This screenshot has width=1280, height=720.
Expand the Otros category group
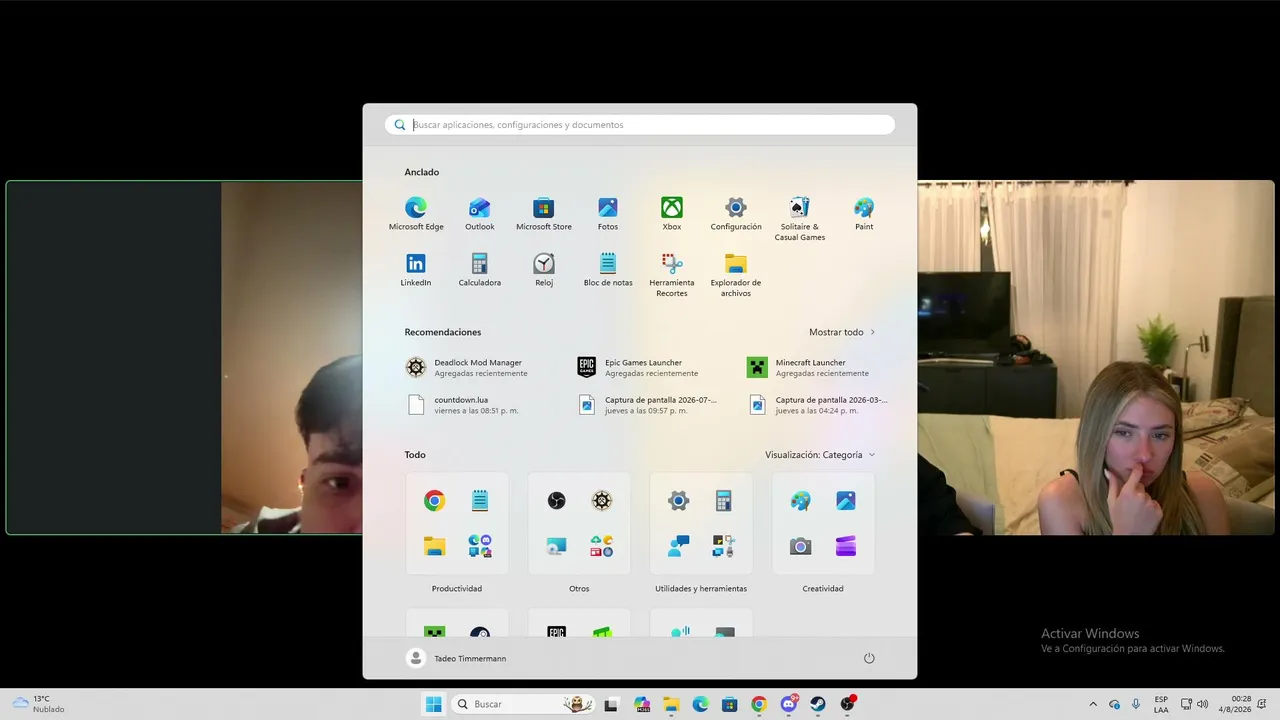[579, 523]
